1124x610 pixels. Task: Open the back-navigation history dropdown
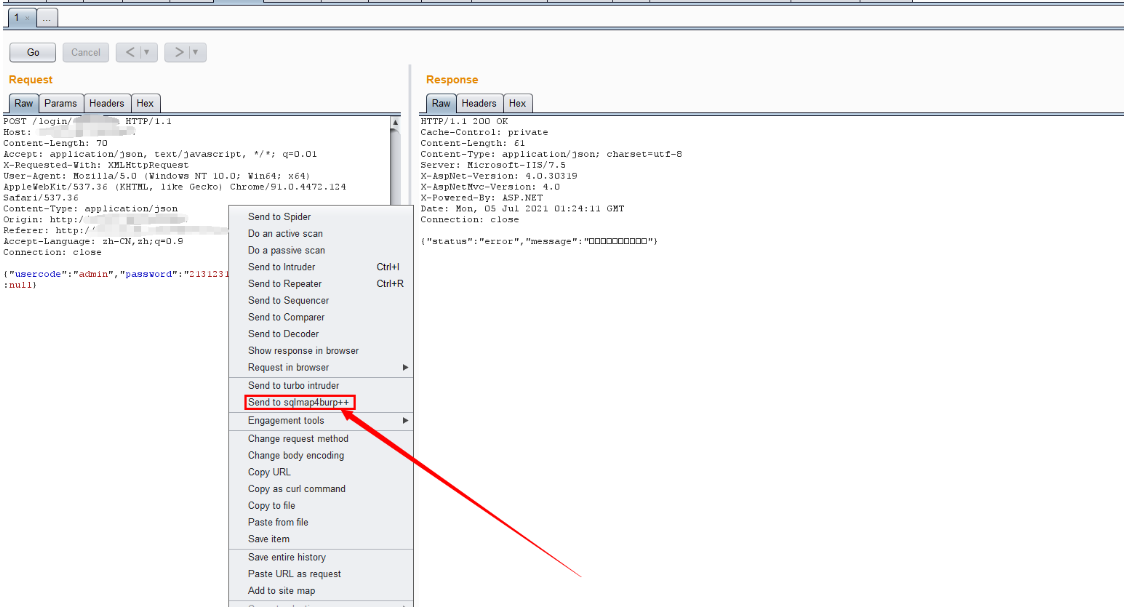click(x=146, y=52)
